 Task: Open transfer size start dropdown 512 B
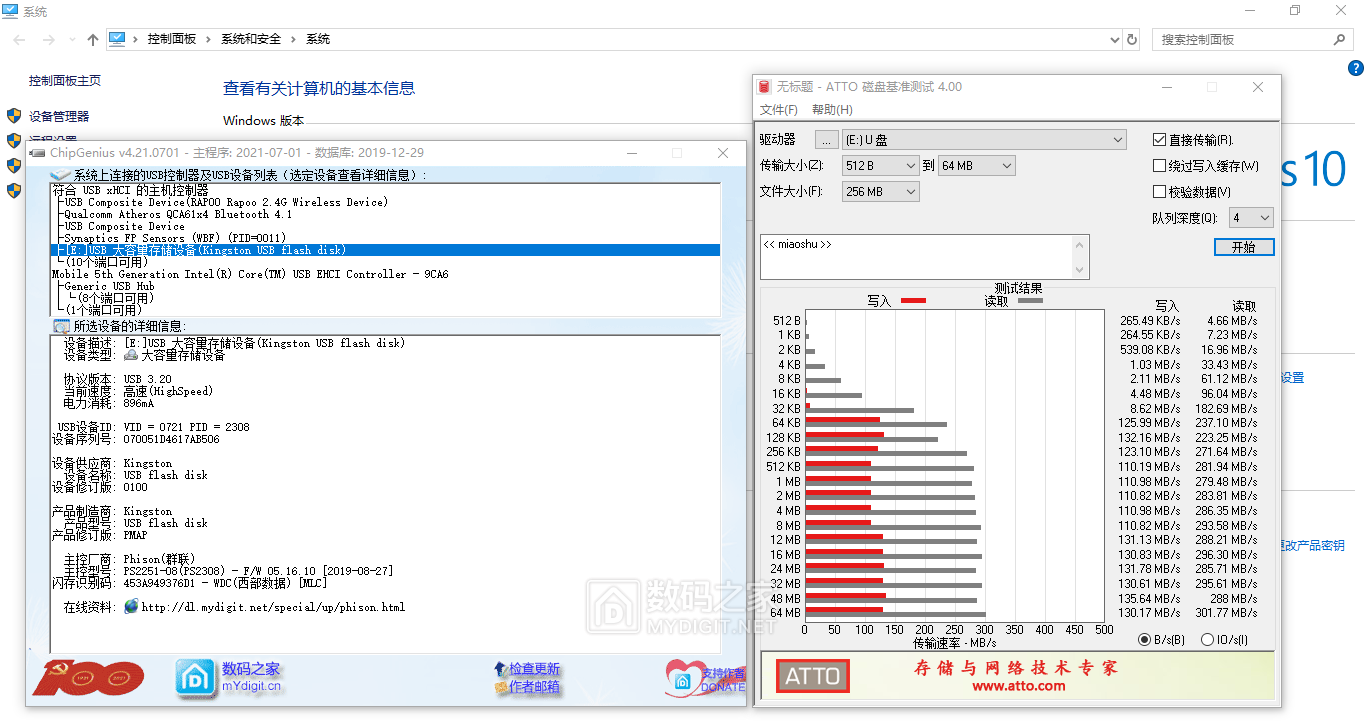click(x=880, y=165)
